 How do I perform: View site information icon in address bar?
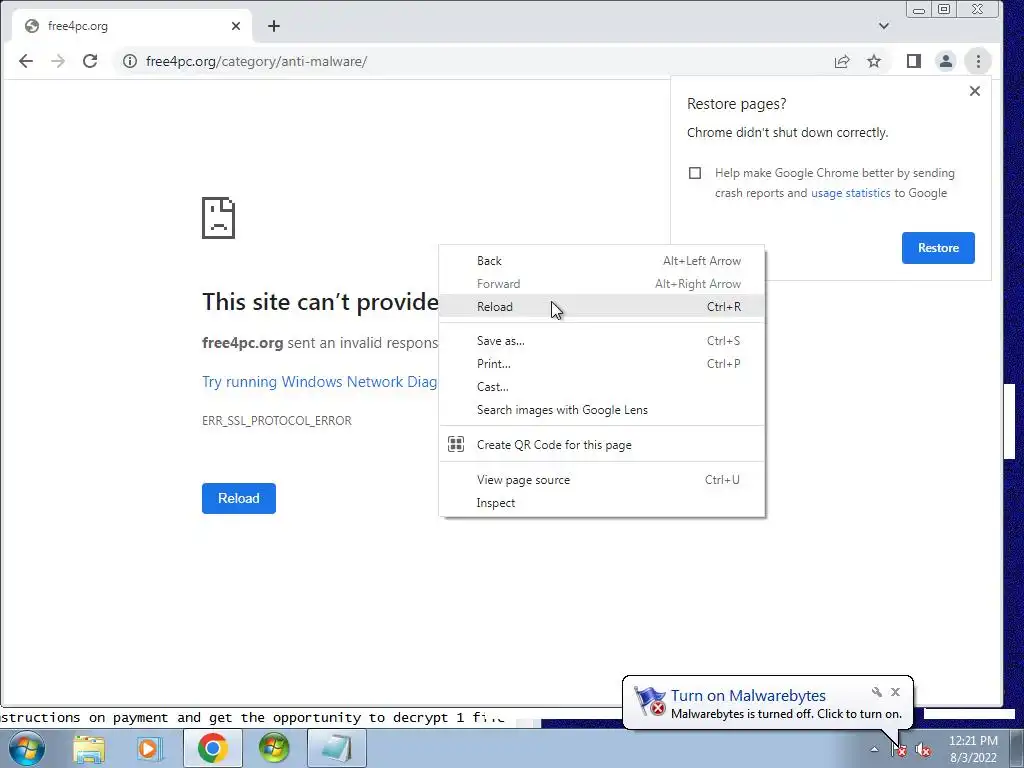point(130,61)
